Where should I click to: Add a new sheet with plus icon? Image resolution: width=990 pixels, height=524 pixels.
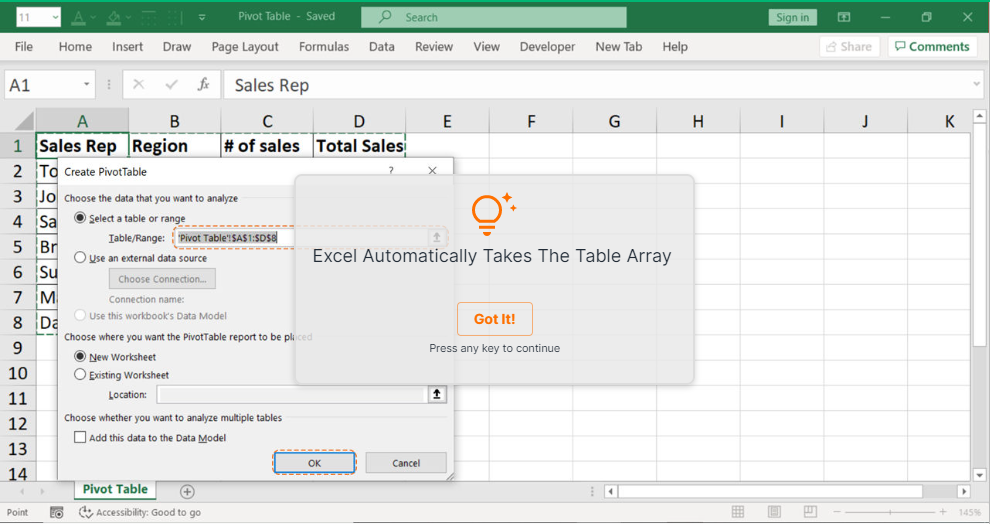click(188, 491)
